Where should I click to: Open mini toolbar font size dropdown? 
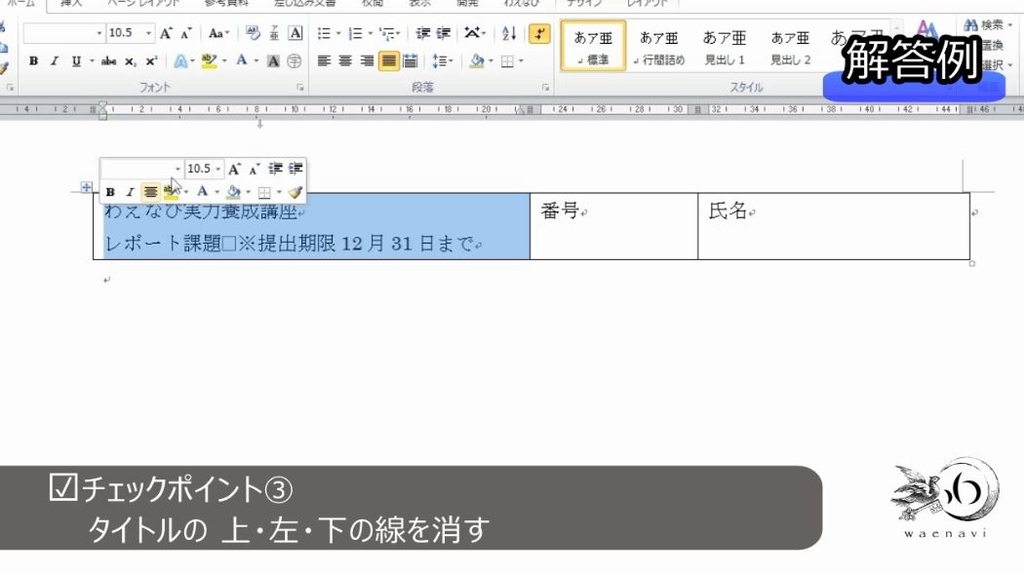point(218,169)
